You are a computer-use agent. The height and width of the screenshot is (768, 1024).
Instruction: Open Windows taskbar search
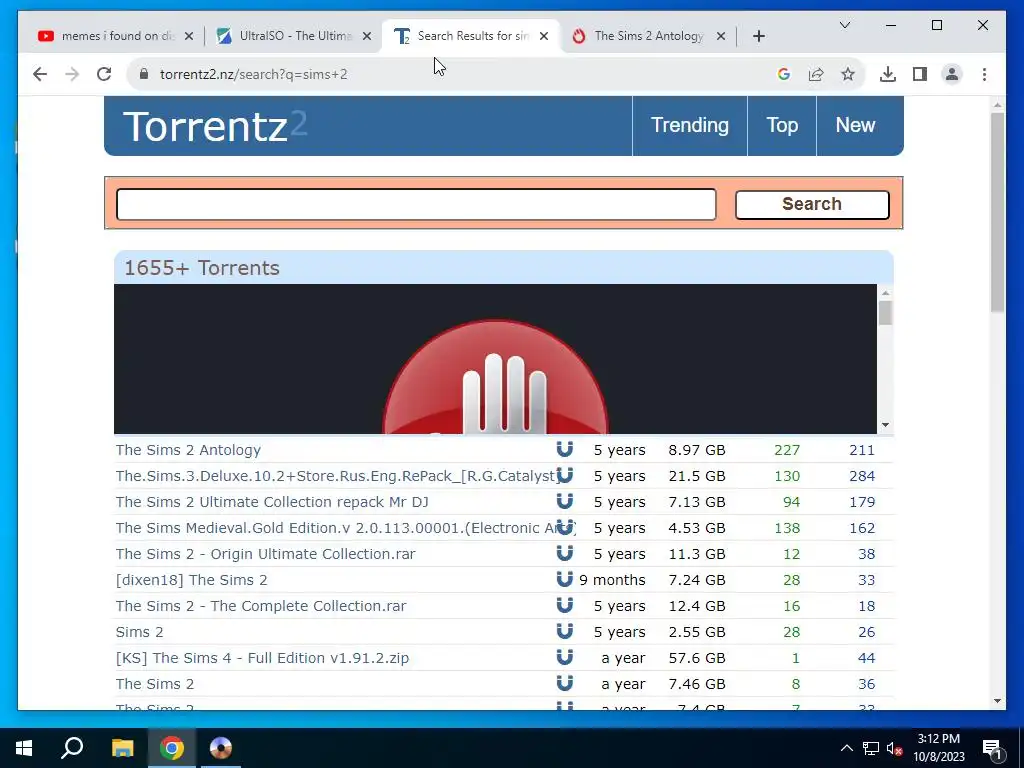[72, 748]
